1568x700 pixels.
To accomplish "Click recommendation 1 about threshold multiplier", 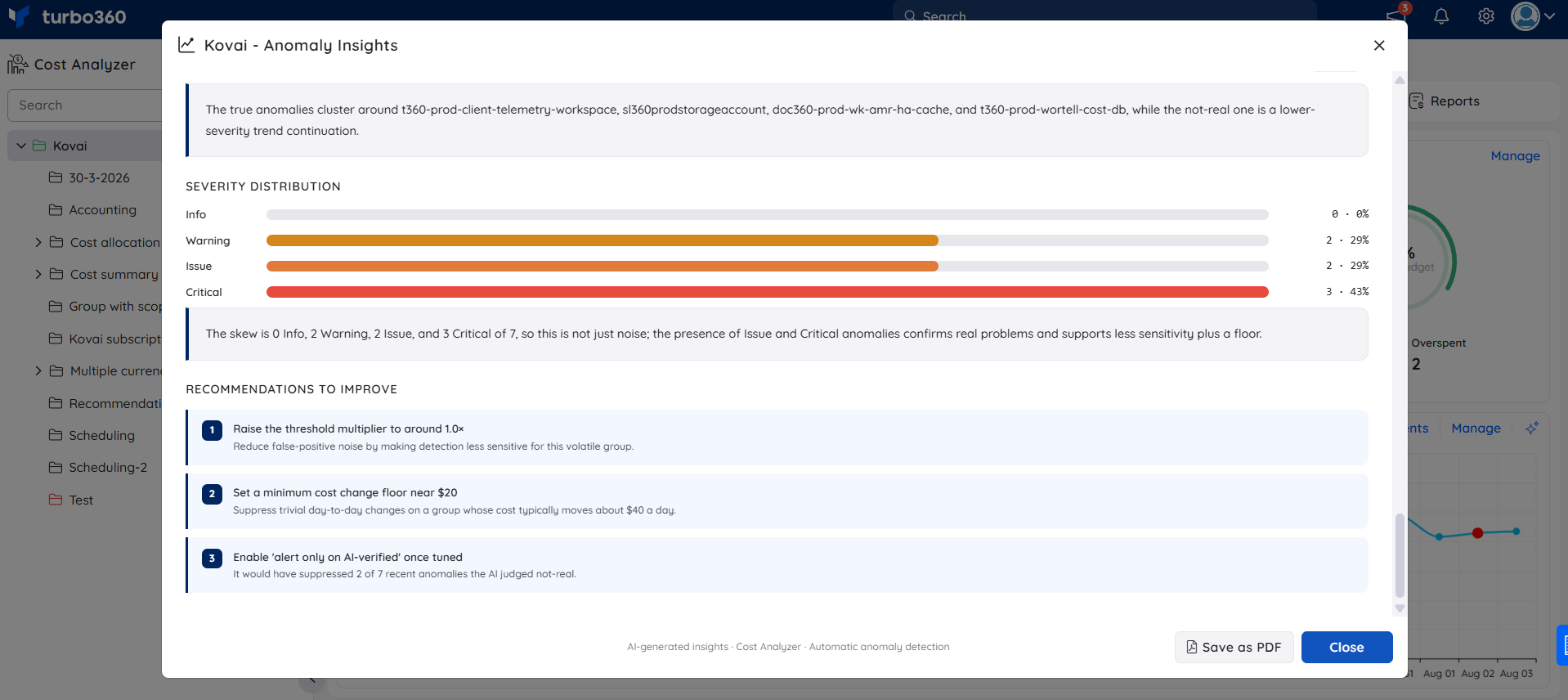I will coord(777,437).
